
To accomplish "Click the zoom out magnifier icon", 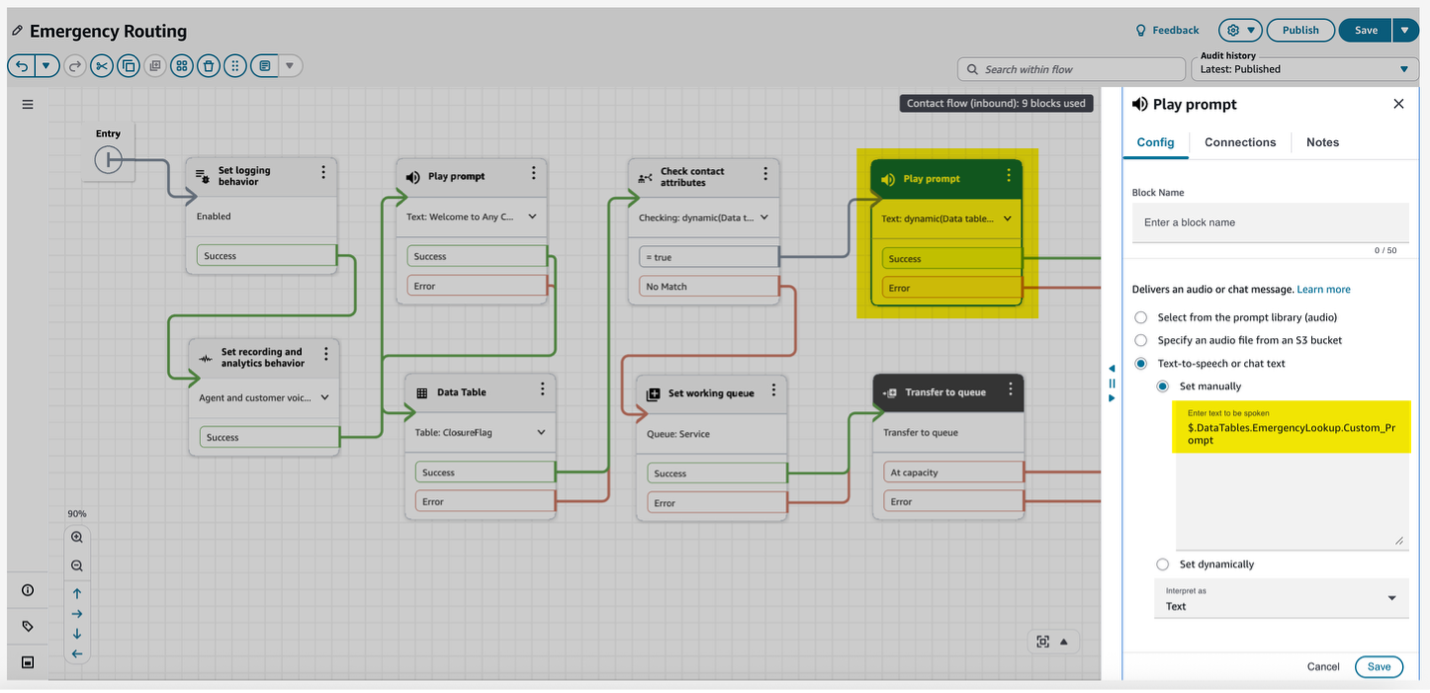I will [77, 565].
